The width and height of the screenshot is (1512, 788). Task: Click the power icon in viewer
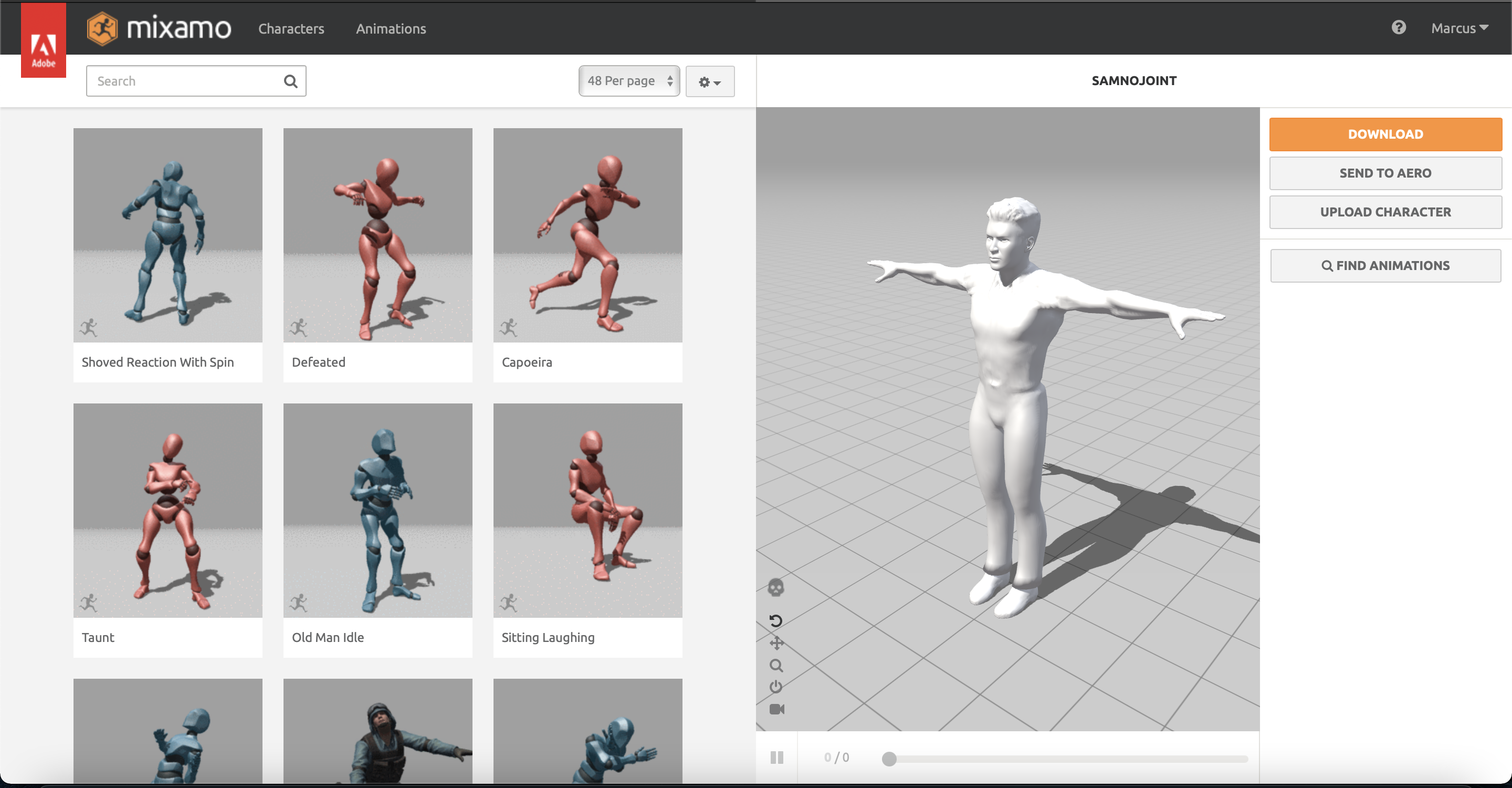tap(776, 687)
